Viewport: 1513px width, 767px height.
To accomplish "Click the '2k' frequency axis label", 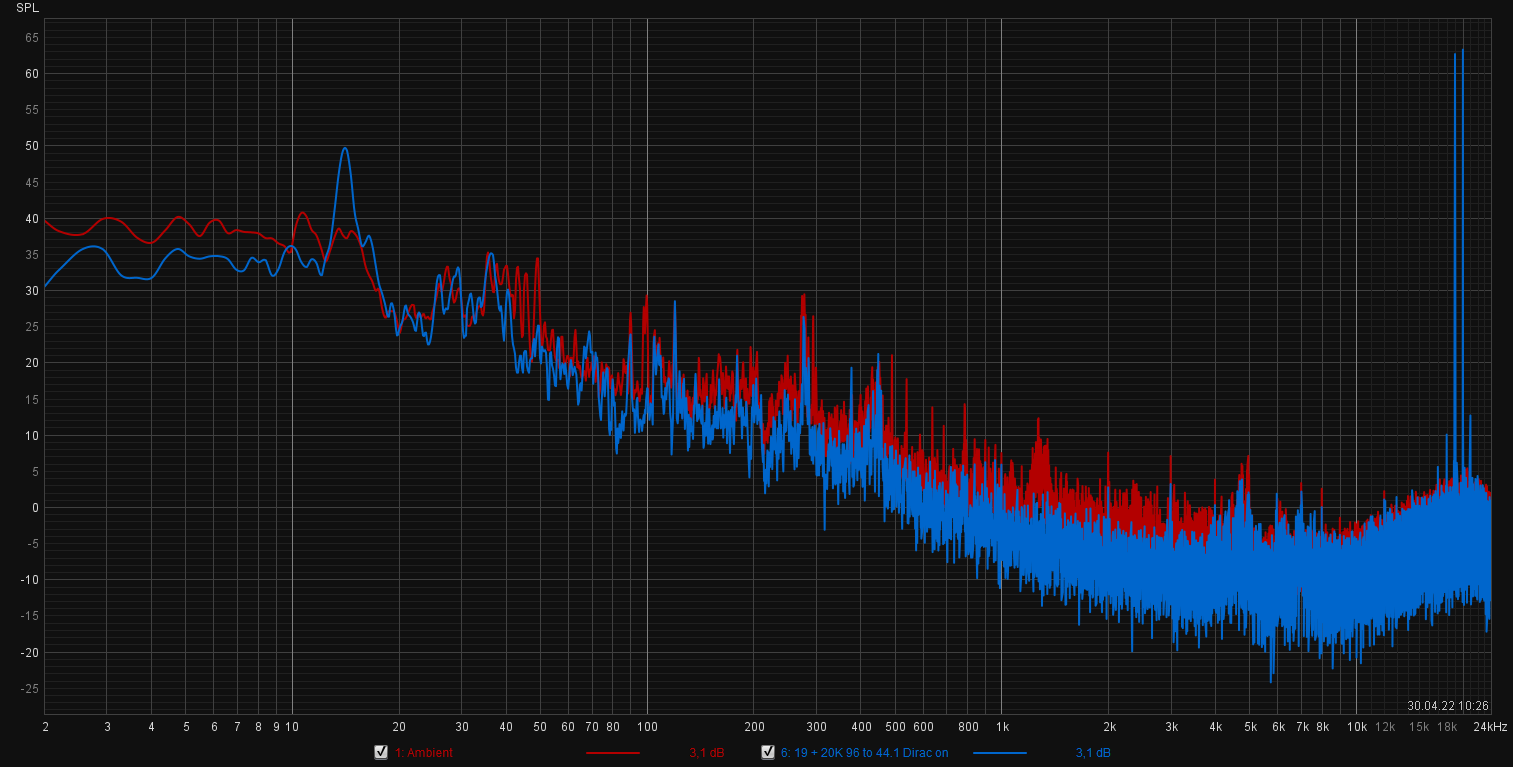I will [1109, 726].
